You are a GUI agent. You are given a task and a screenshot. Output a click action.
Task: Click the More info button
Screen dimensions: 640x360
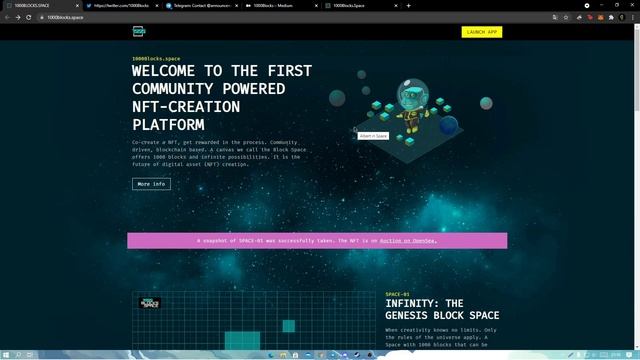pyautogui.click(x=151, y=184)
